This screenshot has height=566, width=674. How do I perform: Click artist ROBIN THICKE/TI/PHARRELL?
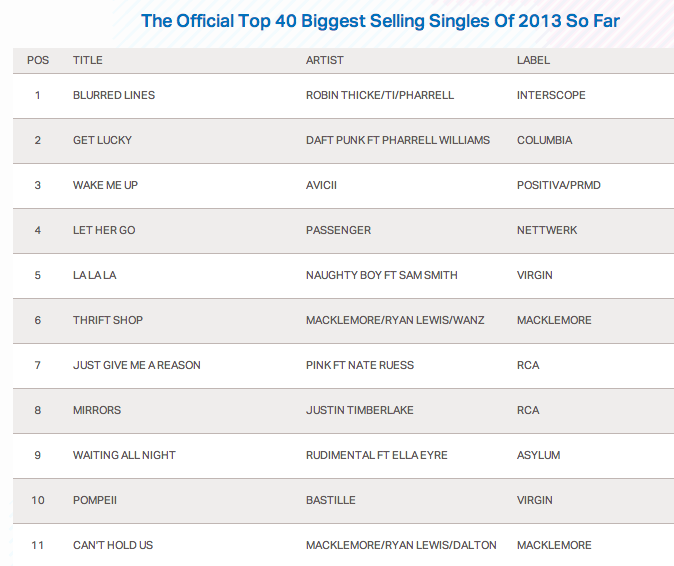[380, 95]
